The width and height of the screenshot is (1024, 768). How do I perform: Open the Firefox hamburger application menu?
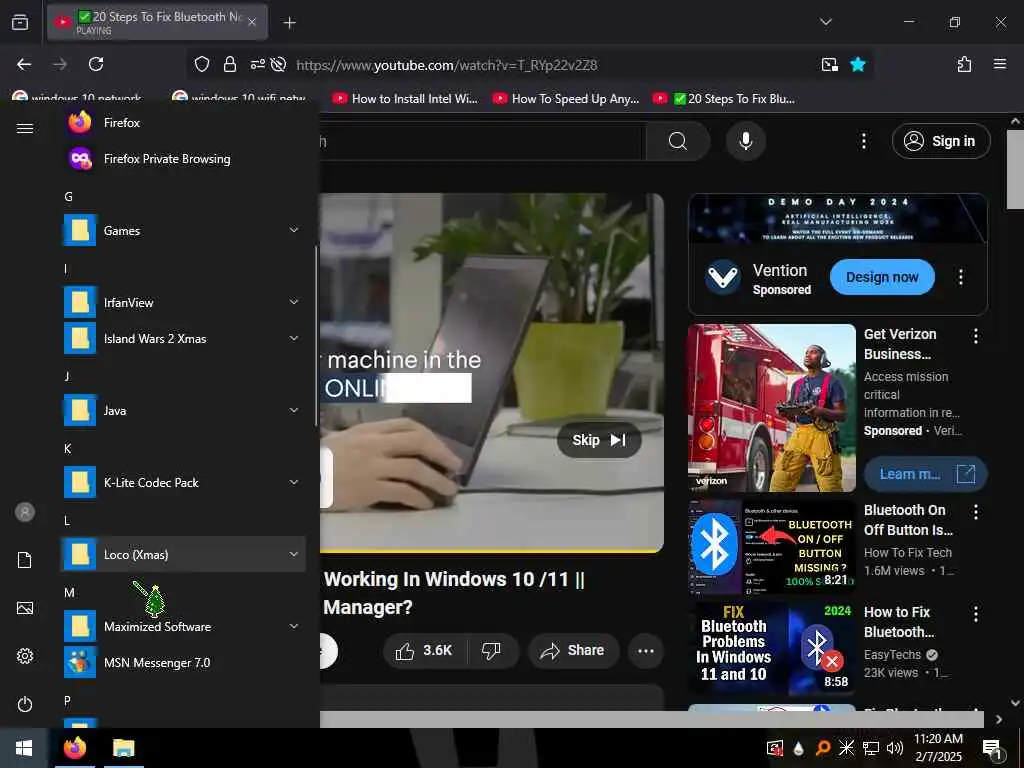pos(999,64)
